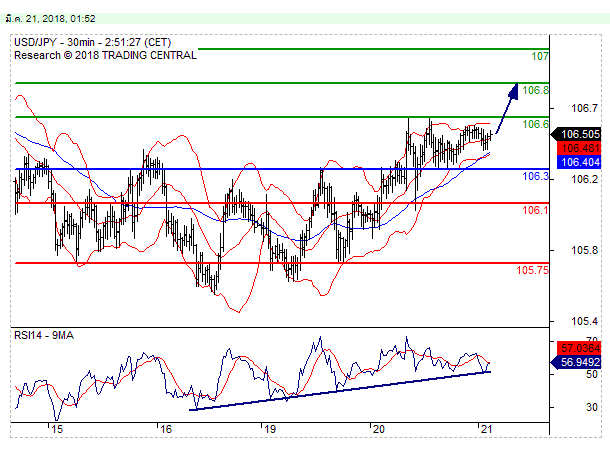The width and height of the screenshot is (610, 451).
Task: Click the green resistance label 107
Action: point(540,56)
